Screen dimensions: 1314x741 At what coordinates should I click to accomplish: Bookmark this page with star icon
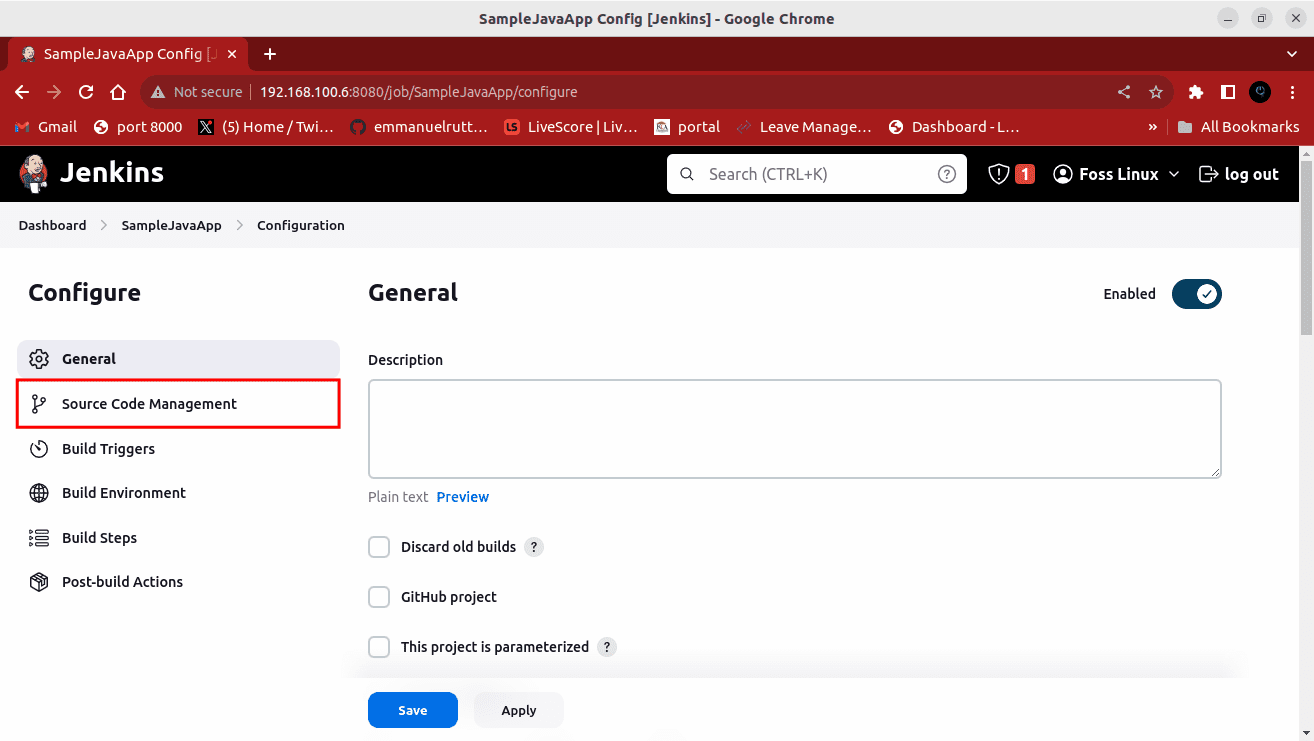coord(1156,92)
